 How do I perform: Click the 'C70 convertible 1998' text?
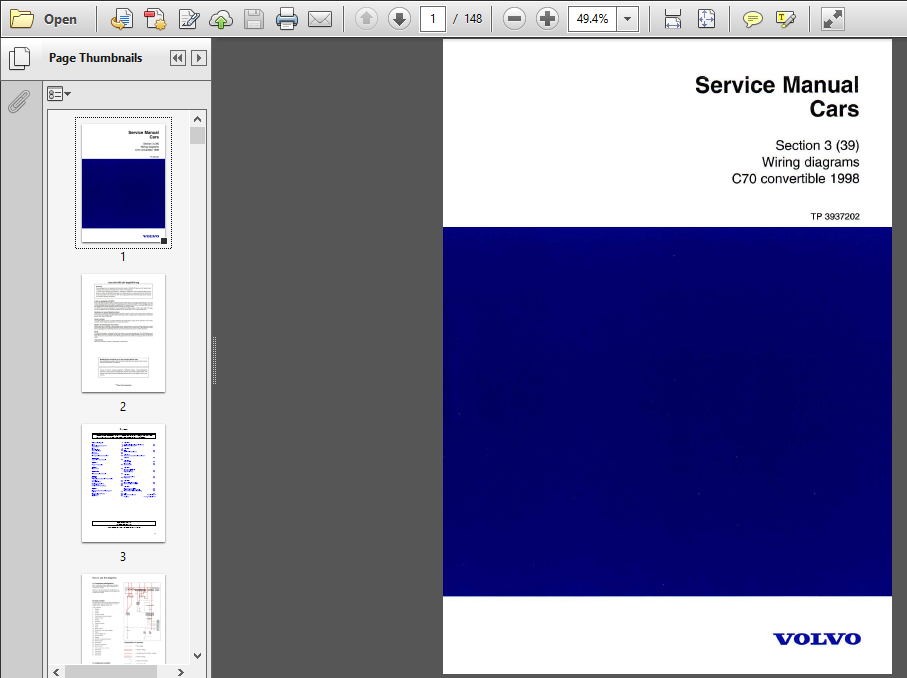coord(795,179)
